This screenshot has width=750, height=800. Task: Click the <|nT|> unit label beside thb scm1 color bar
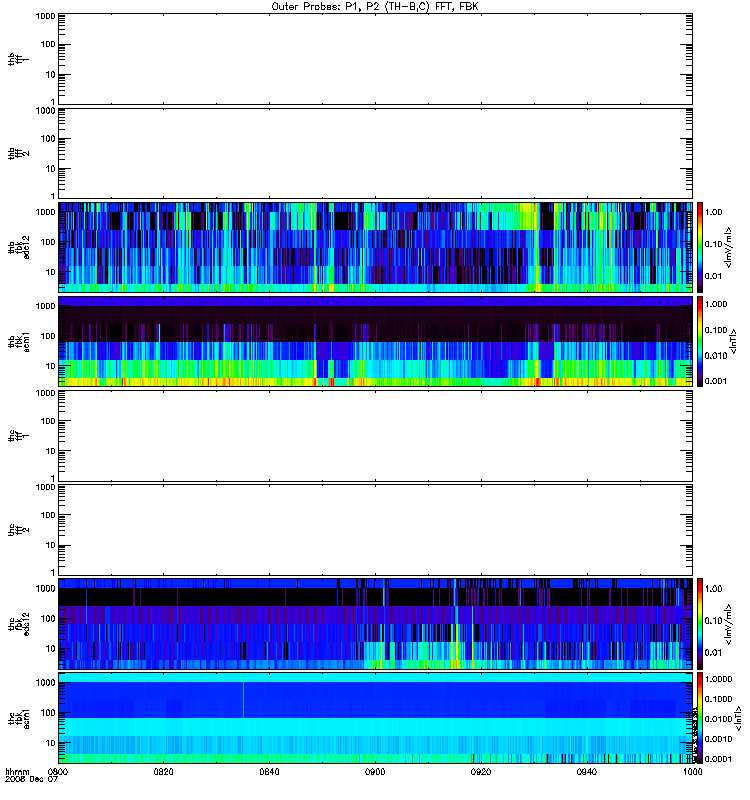coord(734,341)
